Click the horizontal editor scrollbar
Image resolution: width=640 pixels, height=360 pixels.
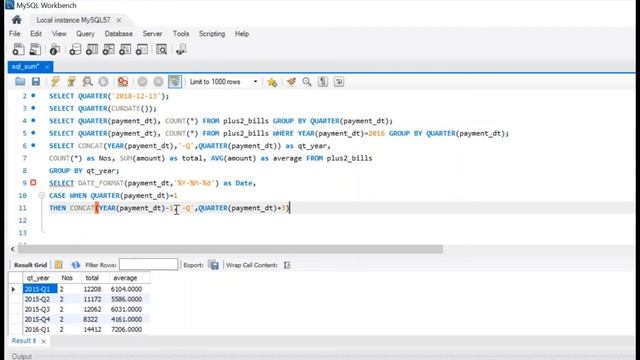[230, 249]
